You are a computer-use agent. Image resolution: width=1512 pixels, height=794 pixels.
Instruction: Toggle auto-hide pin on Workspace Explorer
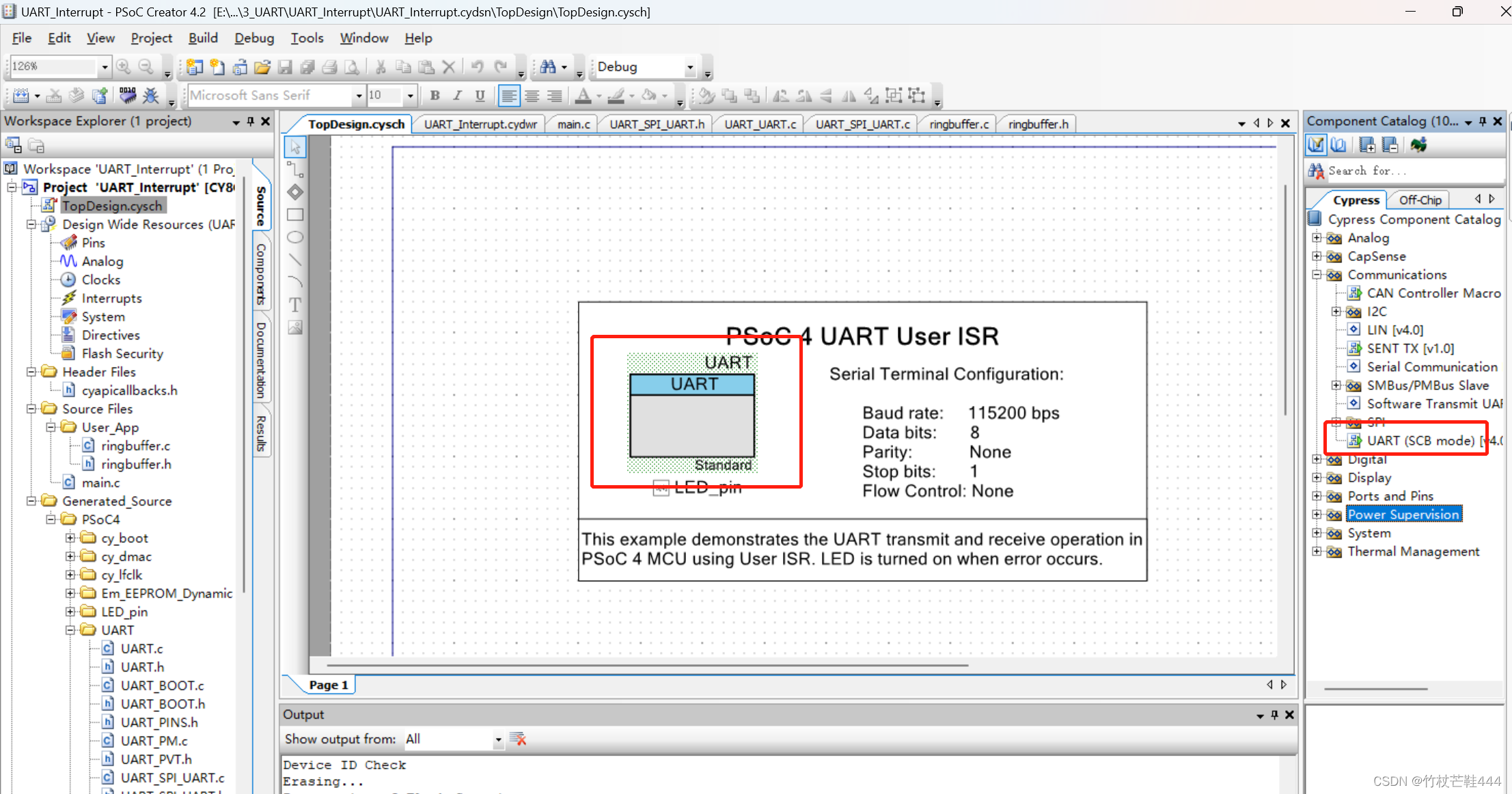pyautogui.click(x=251, y=121)
